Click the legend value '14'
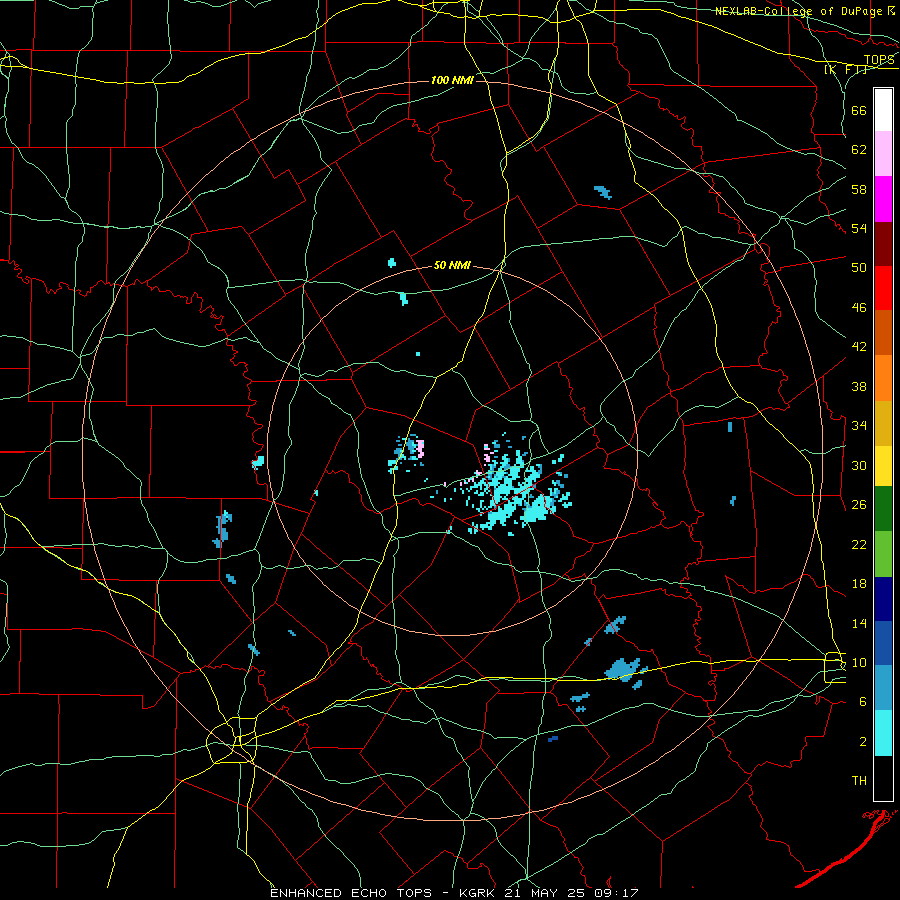This screenshot has width=900, height=900. [859, 624]
